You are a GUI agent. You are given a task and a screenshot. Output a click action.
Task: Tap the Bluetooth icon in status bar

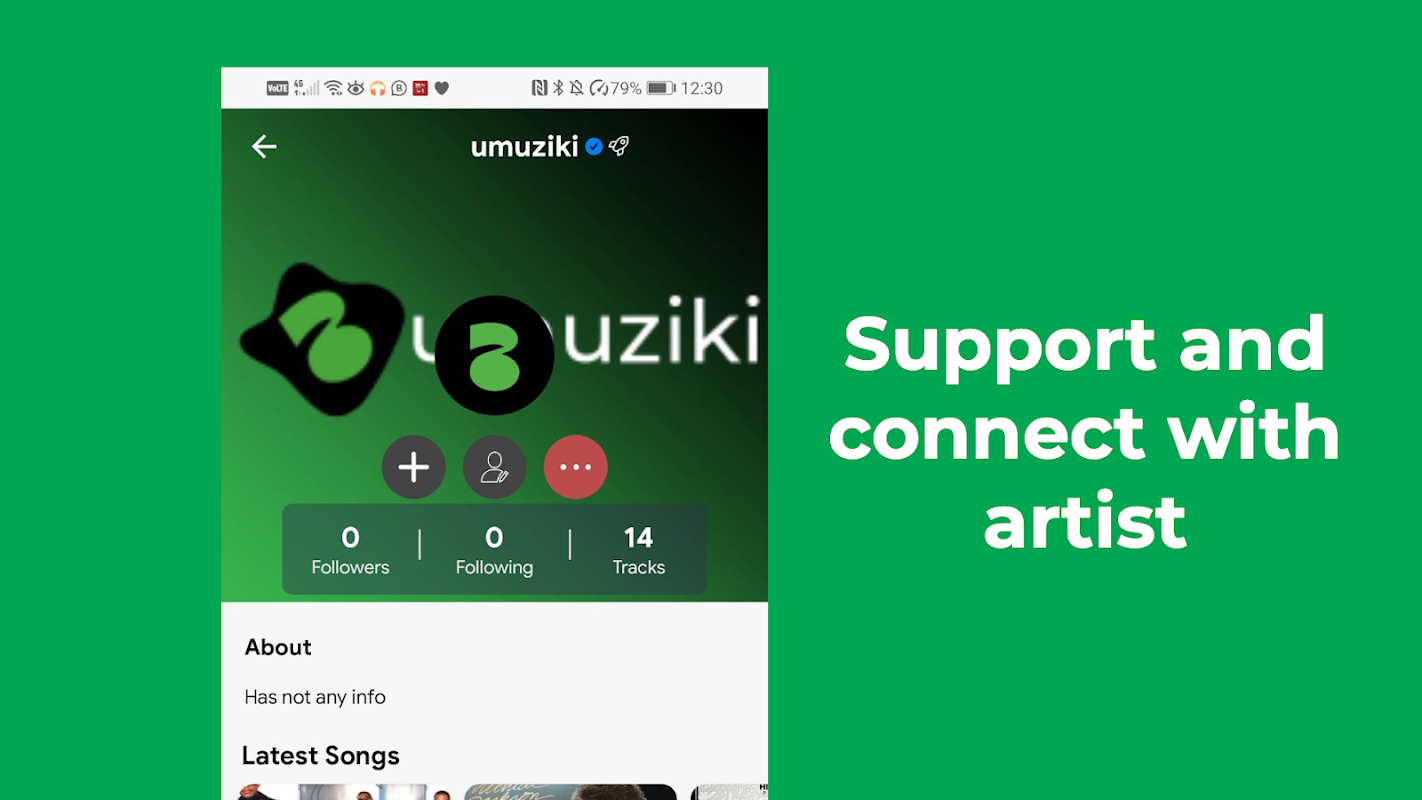[559, 88]
